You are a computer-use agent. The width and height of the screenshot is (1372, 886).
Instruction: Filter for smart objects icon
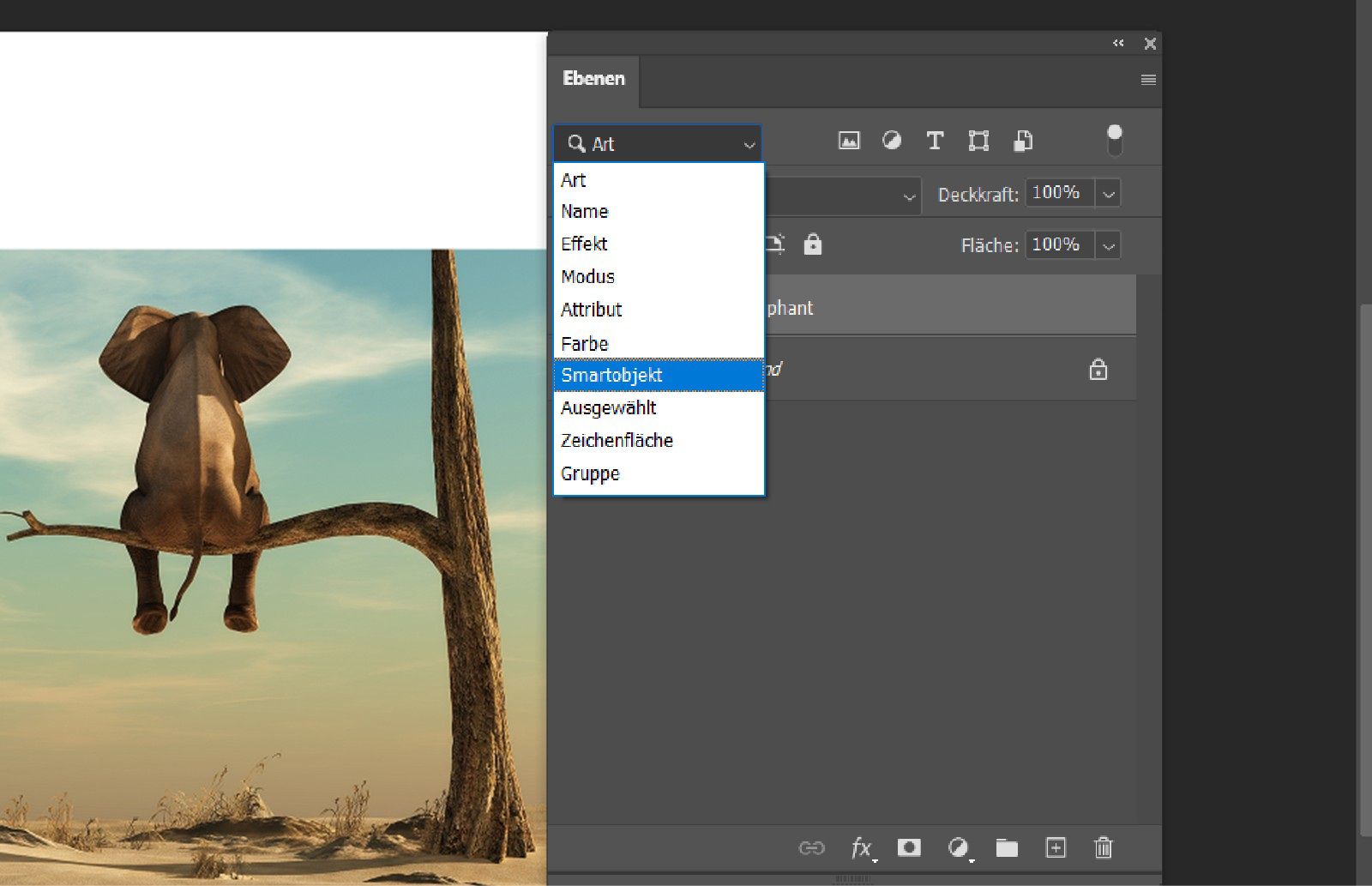(x=1023, y=141)
